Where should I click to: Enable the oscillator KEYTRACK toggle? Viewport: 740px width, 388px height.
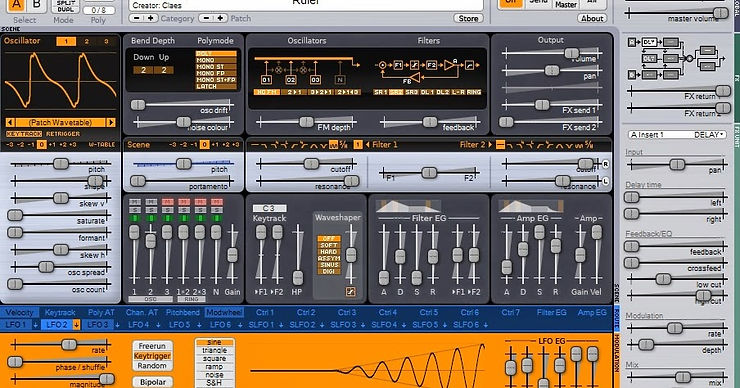point(24,134)
